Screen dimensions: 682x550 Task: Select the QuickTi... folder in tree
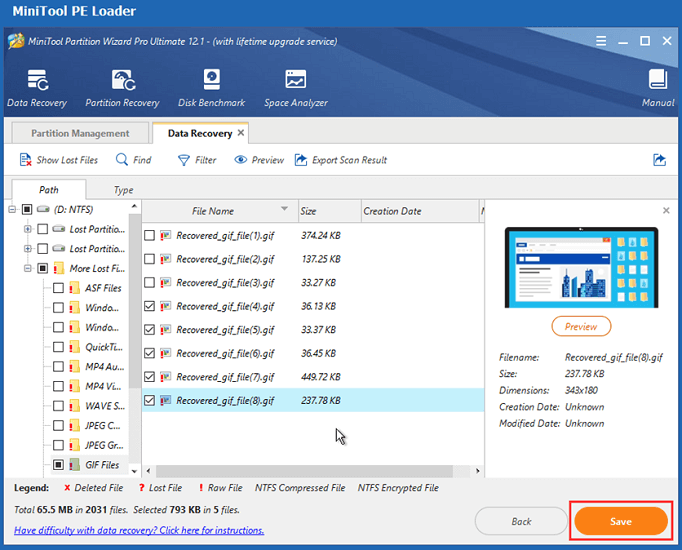pos(104,347)
